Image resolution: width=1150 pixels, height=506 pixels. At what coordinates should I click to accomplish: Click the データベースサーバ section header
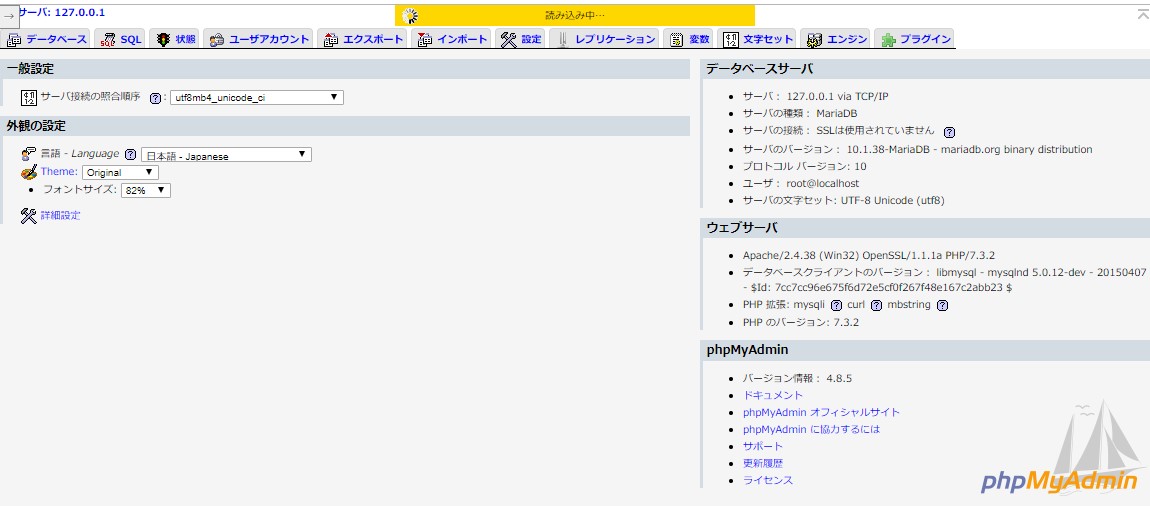pos(925,69)
